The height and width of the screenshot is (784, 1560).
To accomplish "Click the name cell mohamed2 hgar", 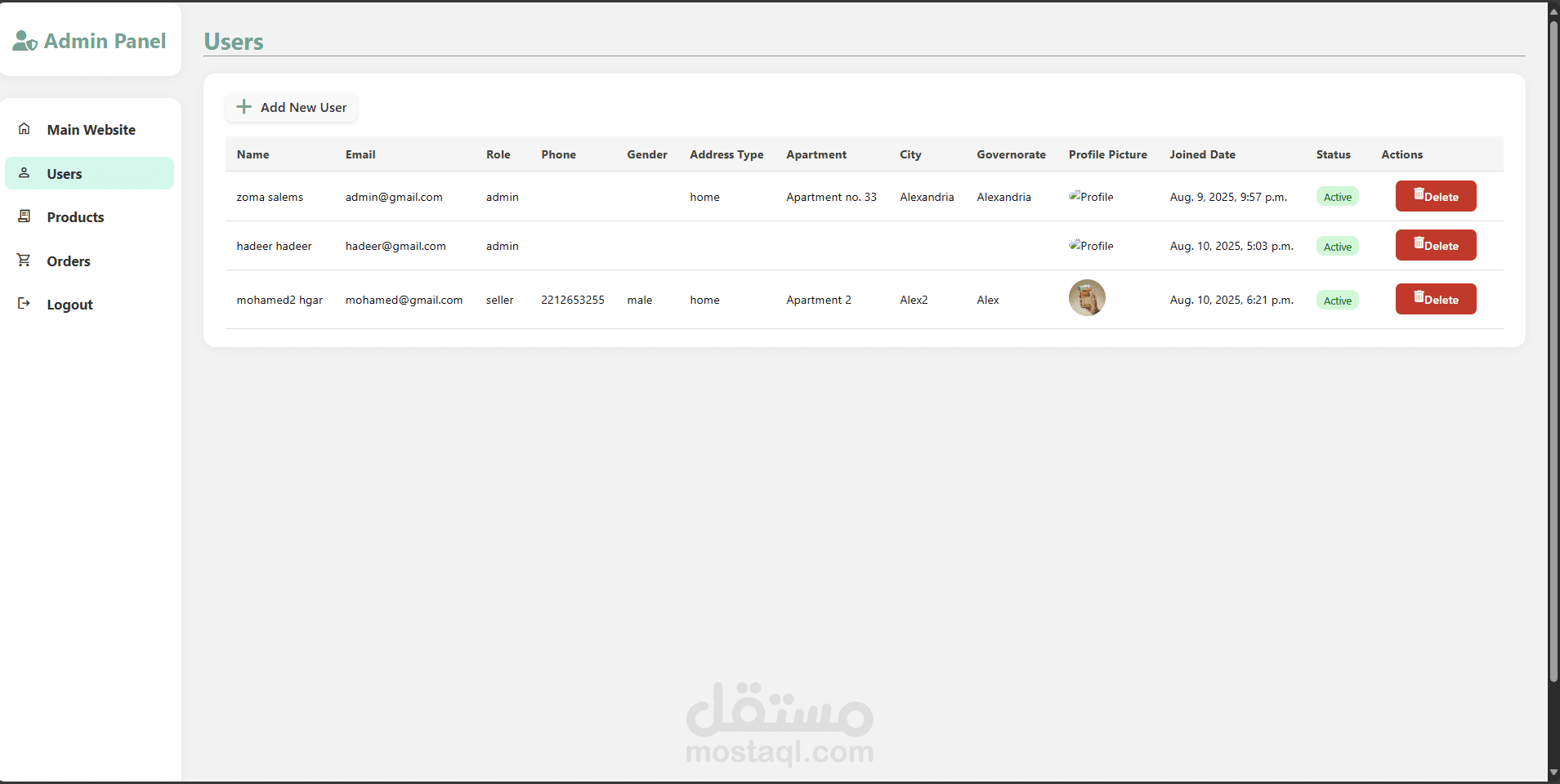I will [x=279, y=300].
